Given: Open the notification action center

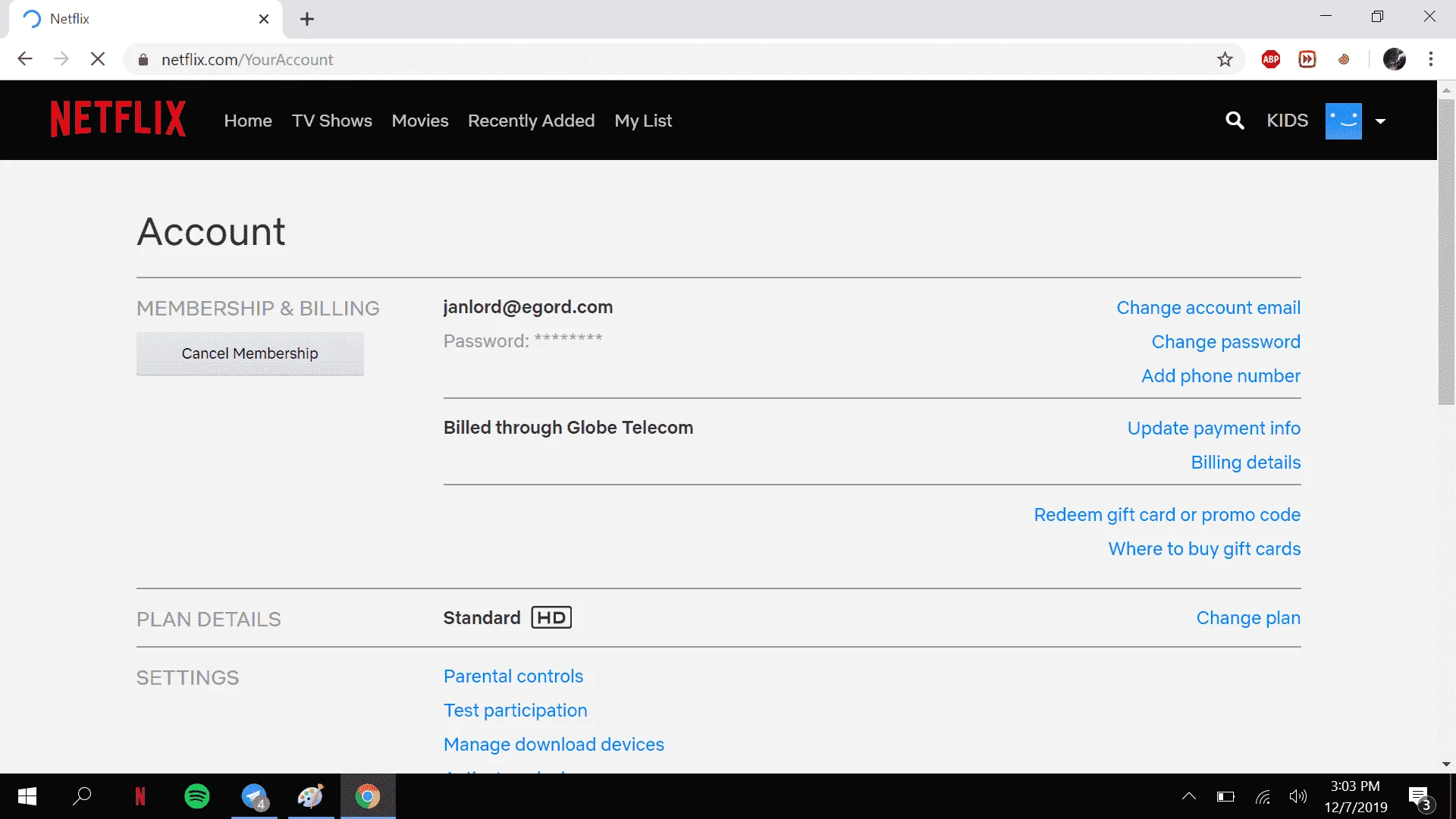Looking at the screenshot, I should pos(1421,798).
